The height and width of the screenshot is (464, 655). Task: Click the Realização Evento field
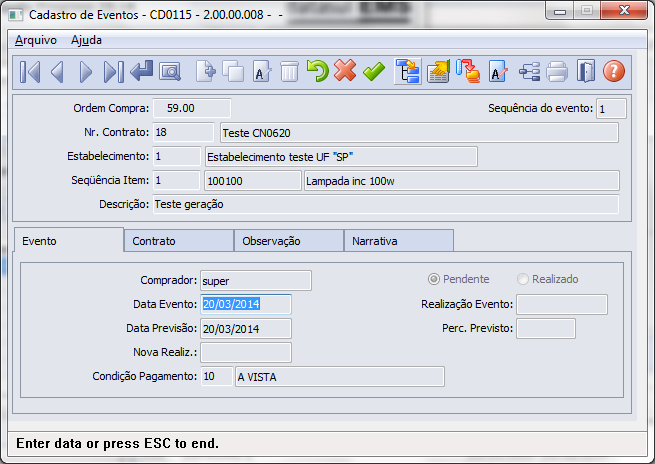(562, 304)
